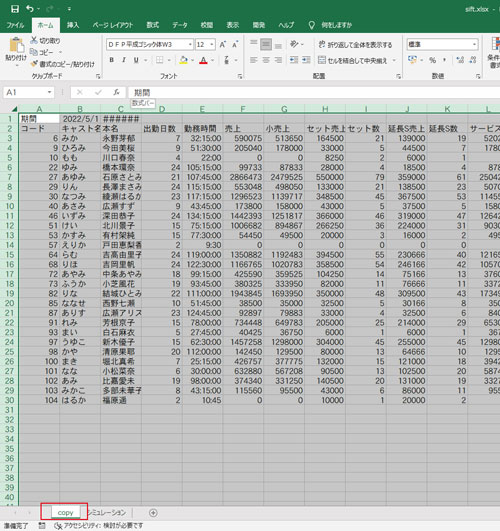This screenshot has width=500, height=531.
Task: Open font name dropdown
Action: point(190,45)
